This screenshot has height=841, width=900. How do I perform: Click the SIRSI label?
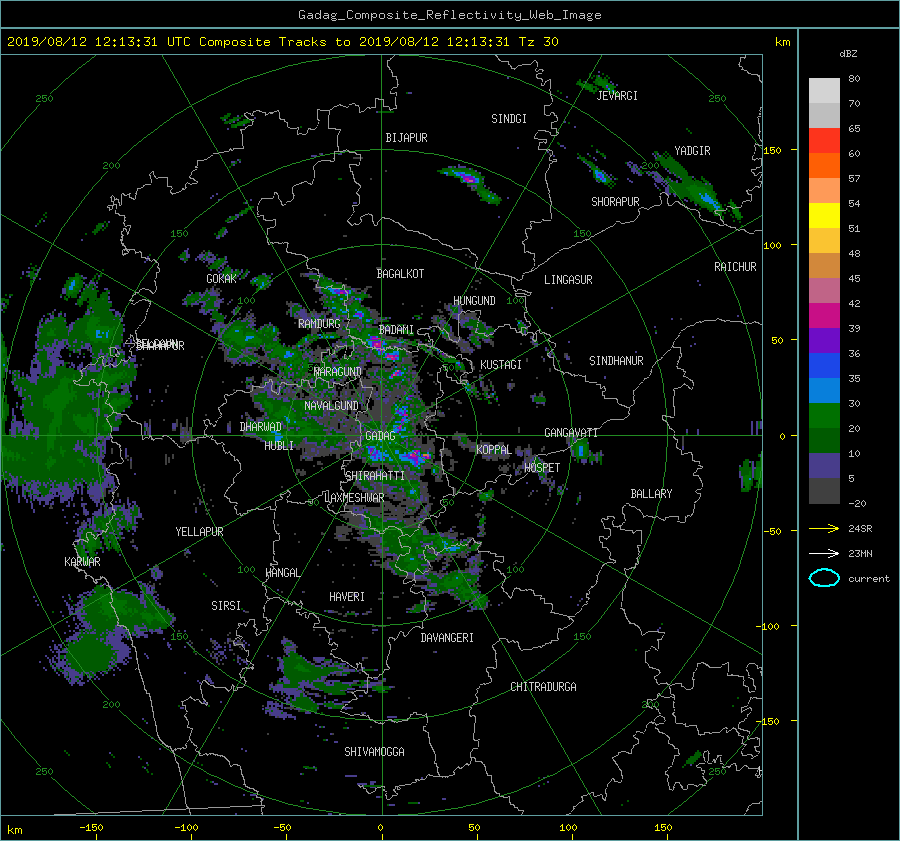pos(226,606)
